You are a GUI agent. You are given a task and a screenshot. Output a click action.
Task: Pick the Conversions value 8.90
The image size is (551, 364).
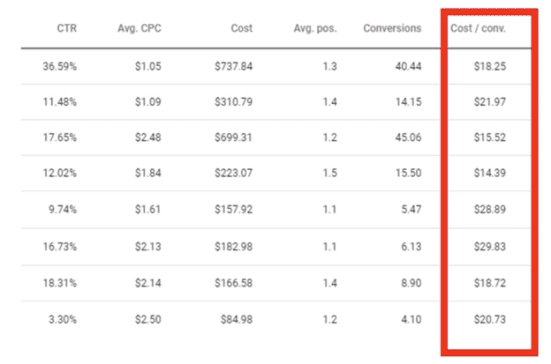pos(411,283)
